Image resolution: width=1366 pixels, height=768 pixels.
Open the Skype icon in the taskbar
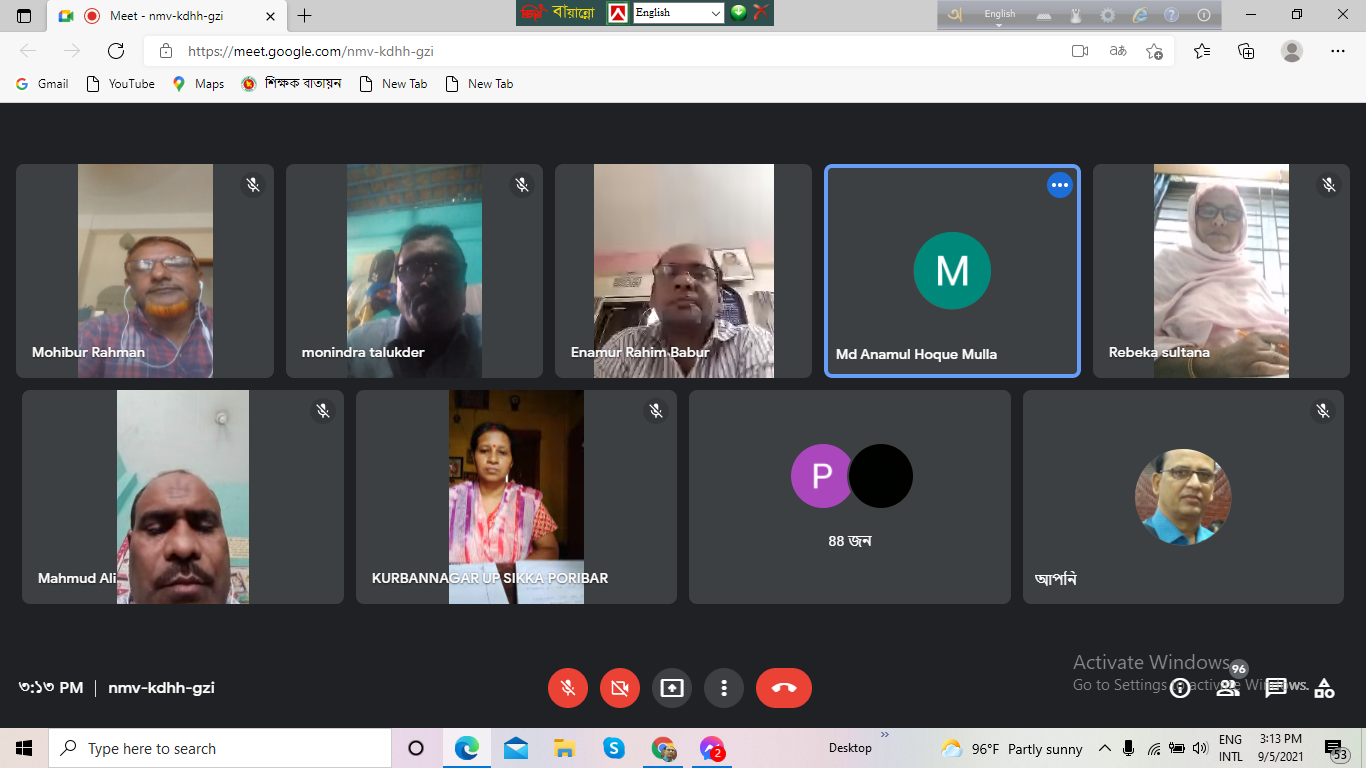pos(614,748)
